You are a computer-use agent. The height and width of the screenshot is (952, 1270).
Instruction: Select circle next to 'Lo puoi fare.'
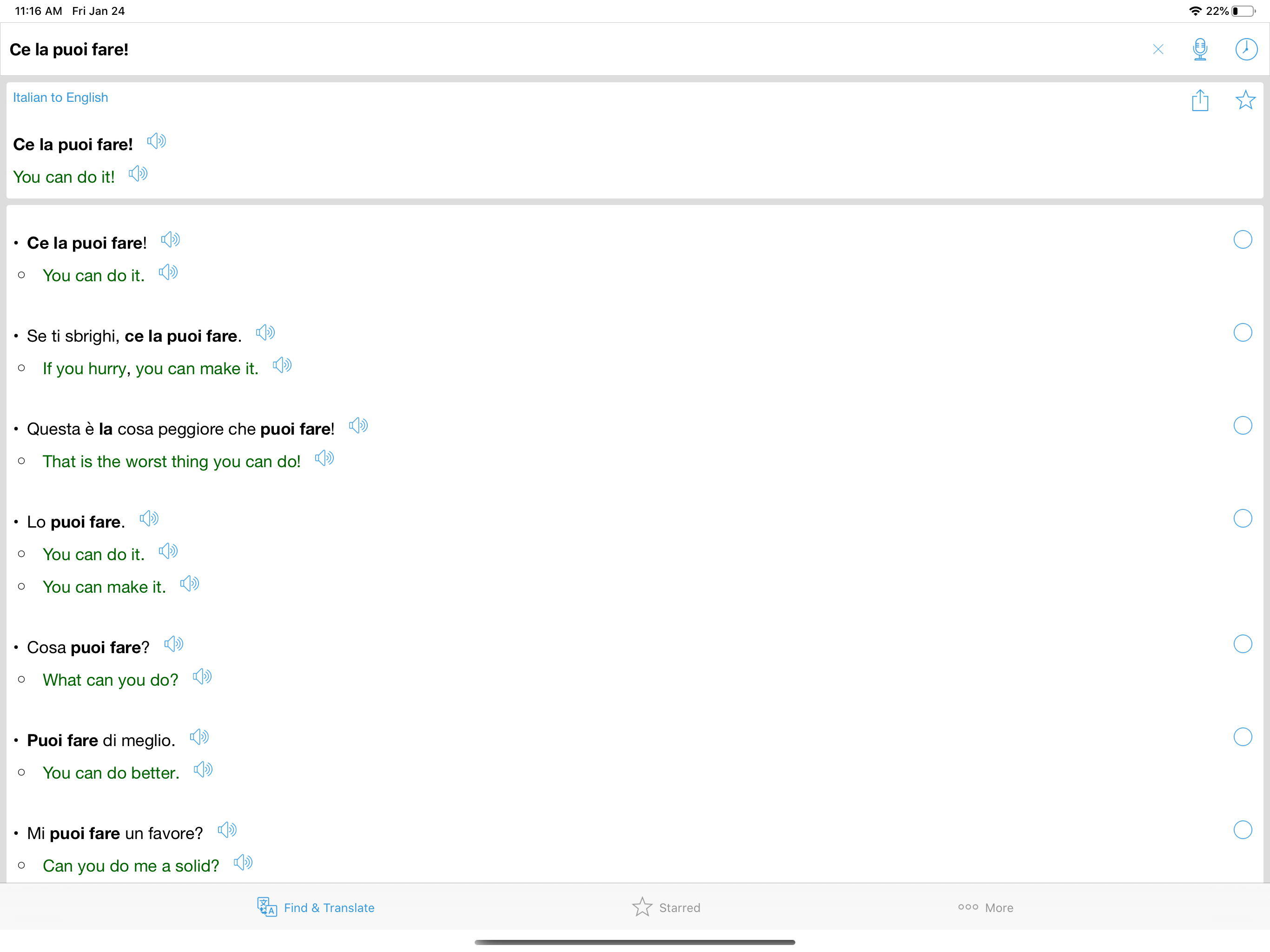click(1243, 518)
